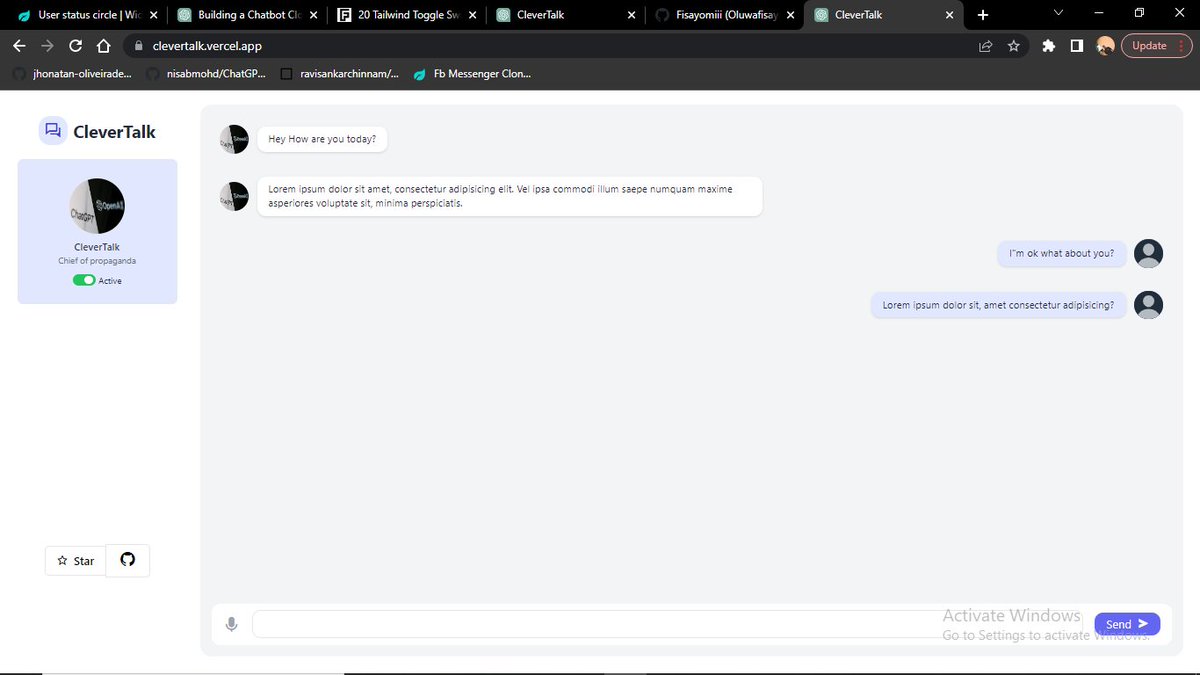Image resolution: width=1200 pixels, height=675 pixels.
Task: Reload the page with refresh icon
Action: pyautogui.click(x=75, y=46)
